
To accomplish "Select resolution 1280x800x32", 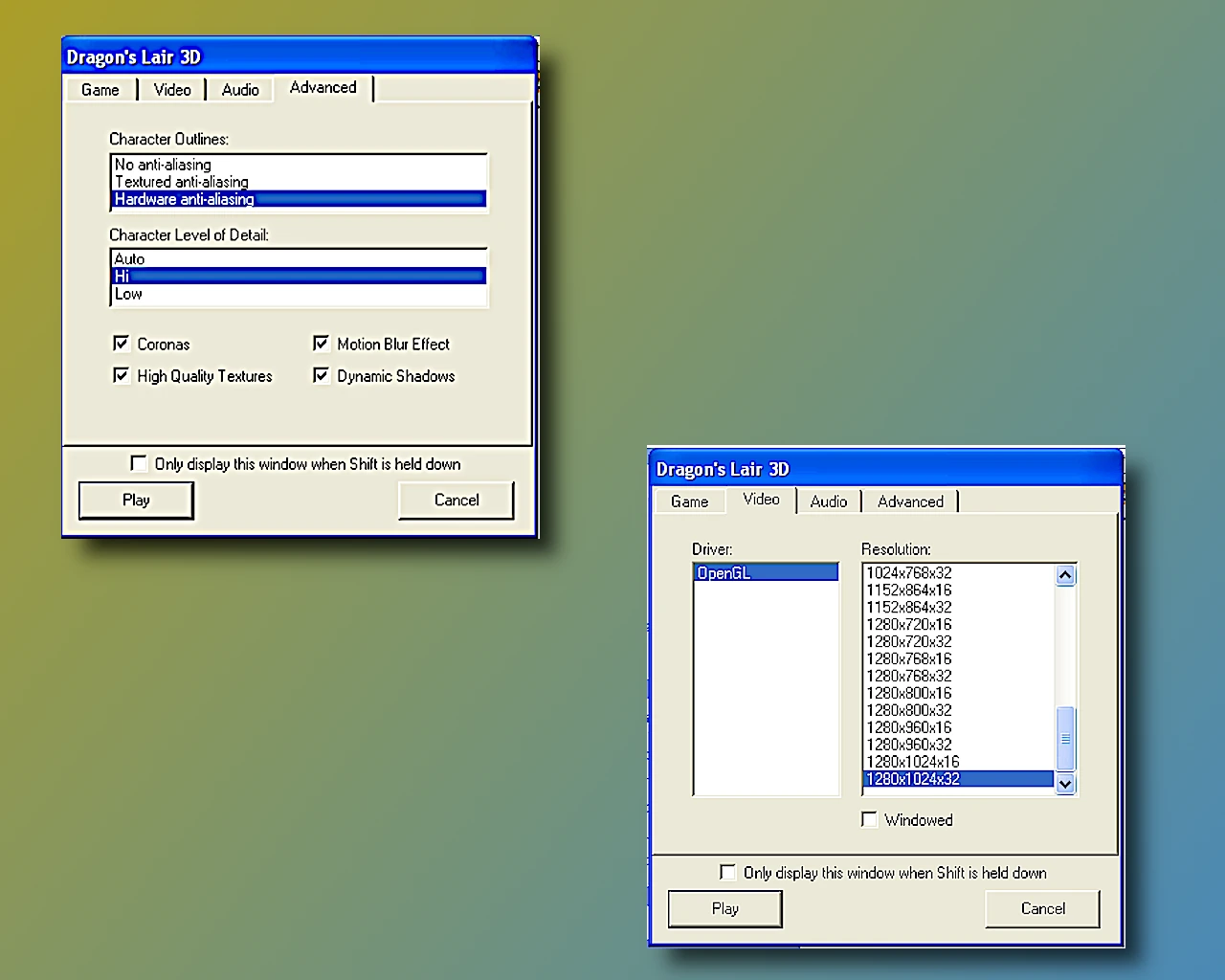I will tap(959, 710).
